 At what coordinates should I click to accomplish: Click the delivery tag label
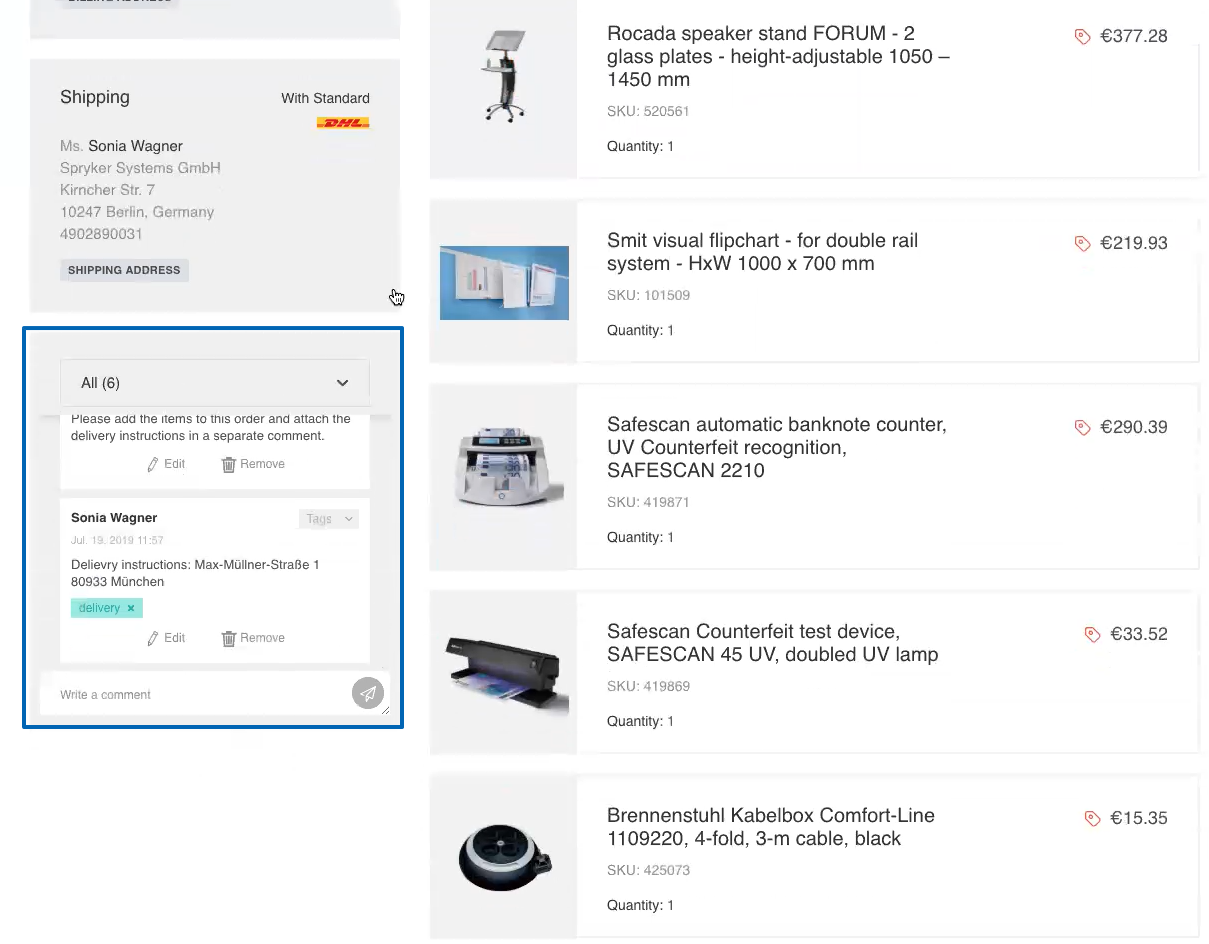point(99,608)
